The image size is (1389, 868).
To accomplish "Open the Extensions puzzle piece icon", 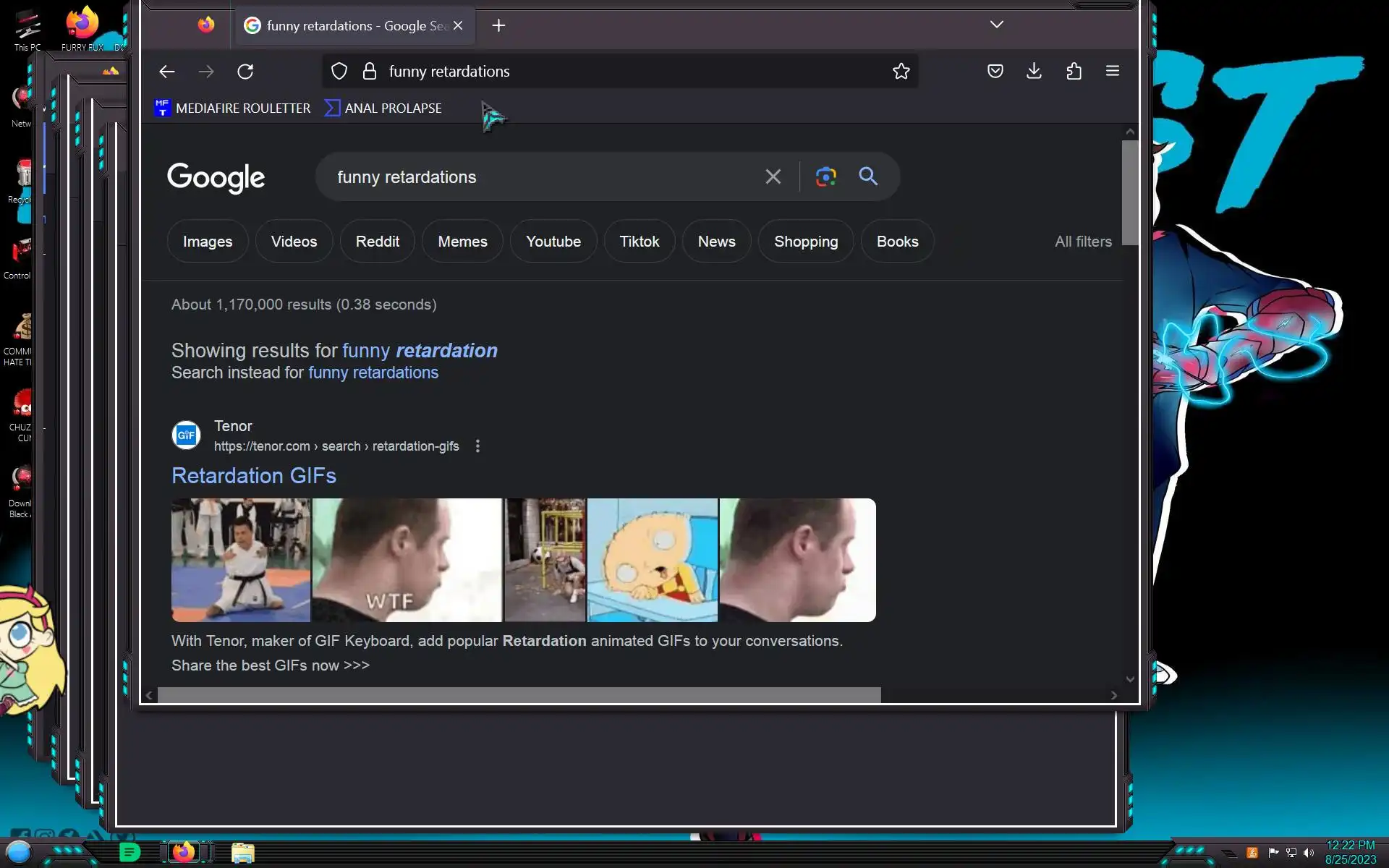I will point(1074,71).
